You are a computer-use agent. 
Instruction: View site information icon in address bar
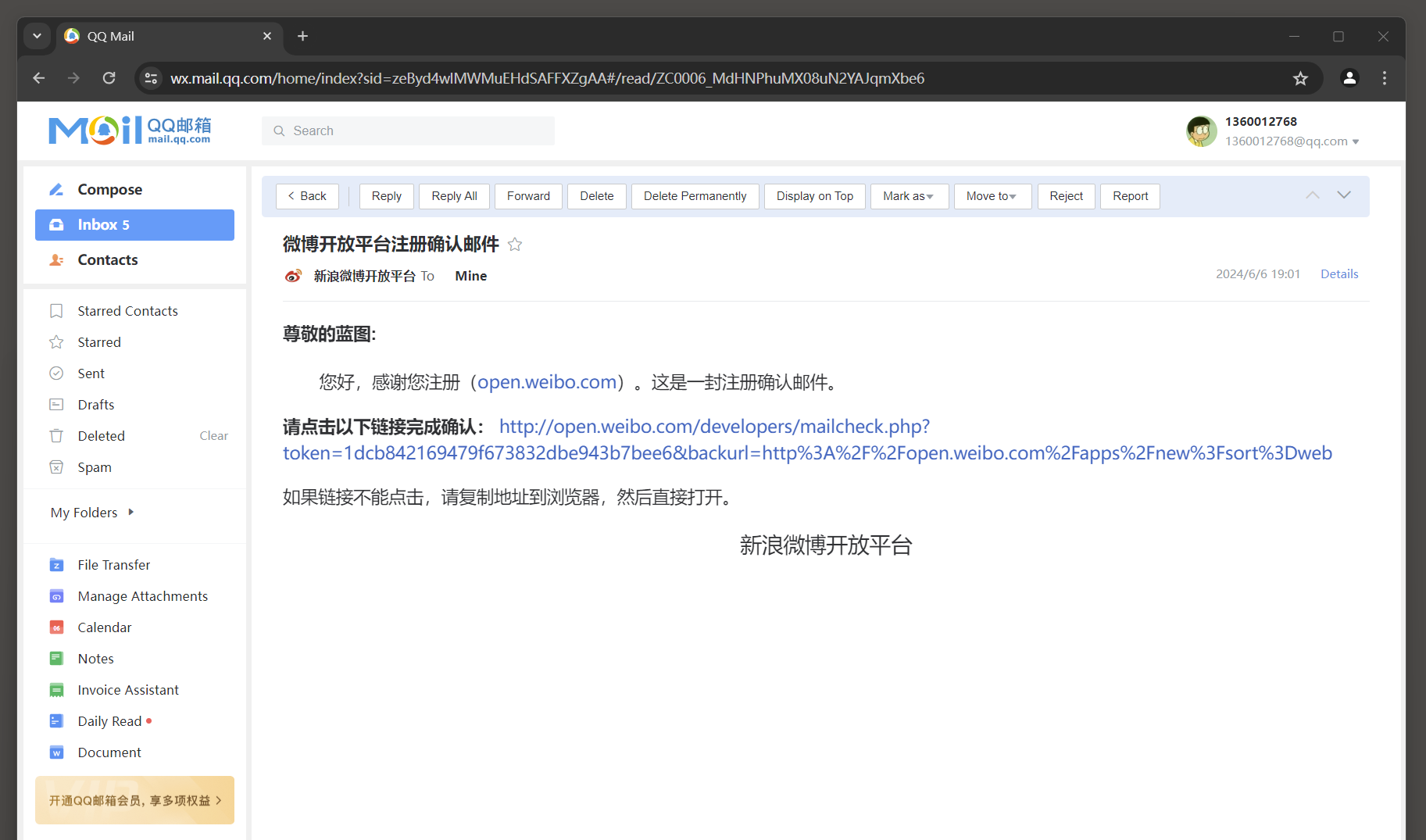(152, 78)
